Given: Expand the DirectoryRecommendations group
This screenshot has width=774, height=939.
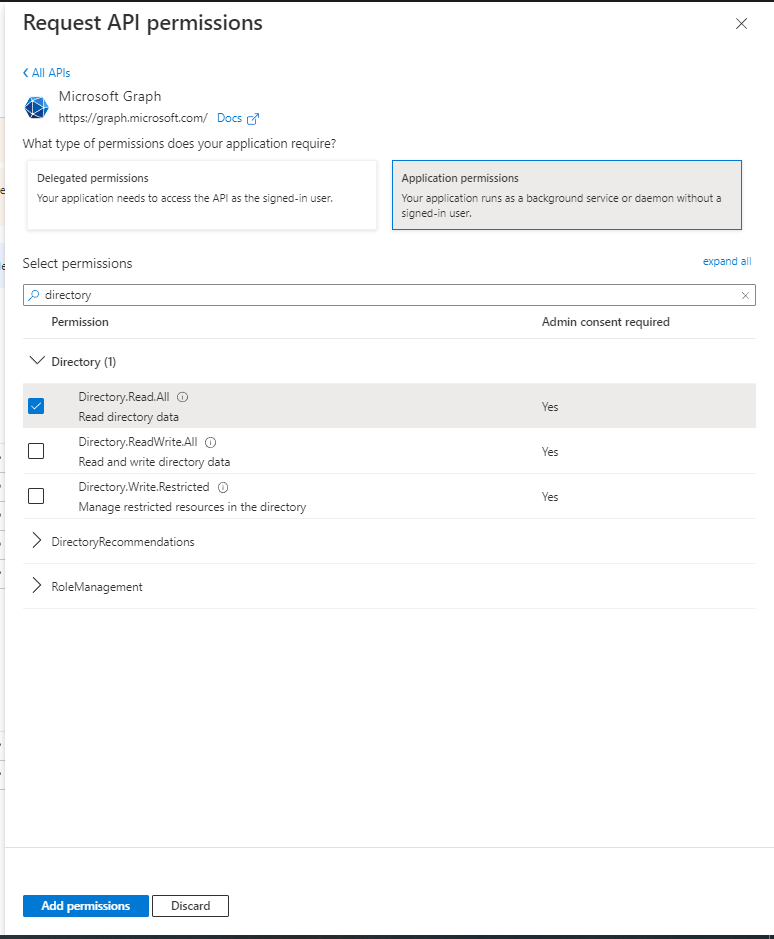Looking at the screenshot, I should coord(37,541).
